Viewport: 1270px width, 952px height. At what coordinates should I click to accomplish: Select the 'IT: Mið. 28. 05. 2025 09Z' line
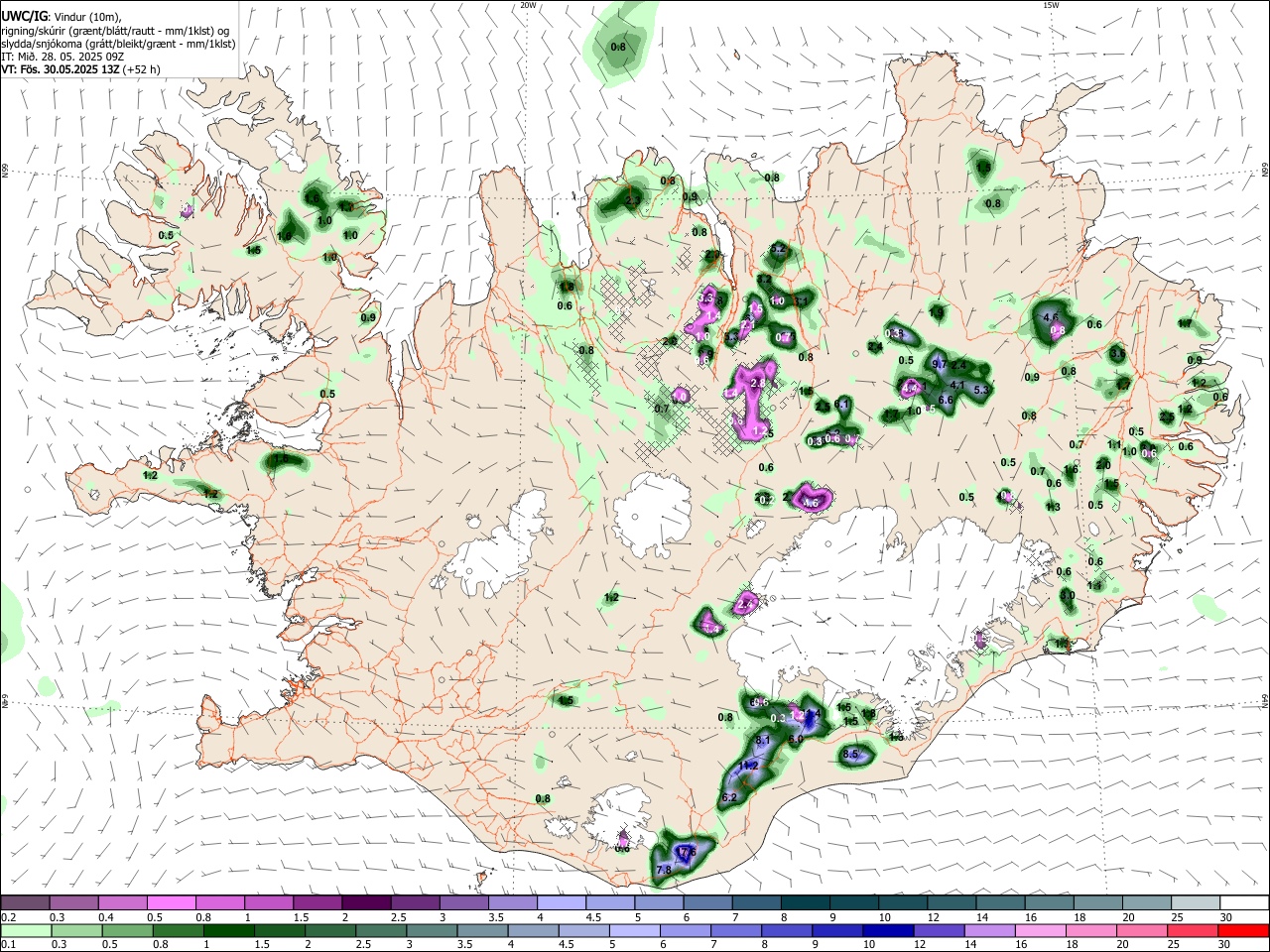63,57
